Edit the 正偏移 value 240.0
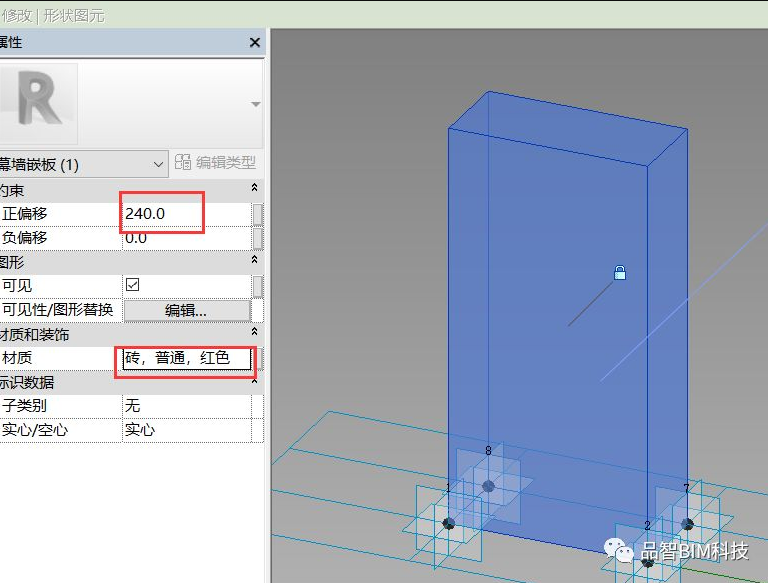 tap(186, 214)
